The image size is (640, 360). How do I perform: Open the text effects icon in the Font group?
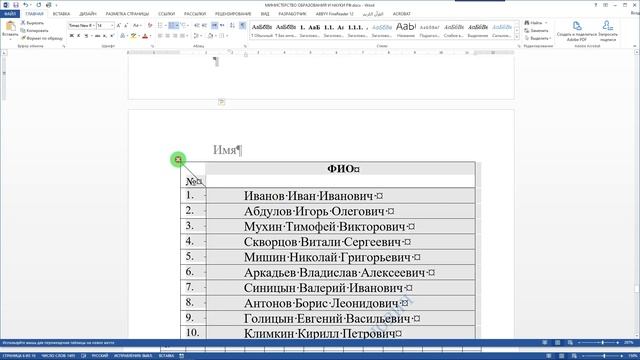[122, 36]
